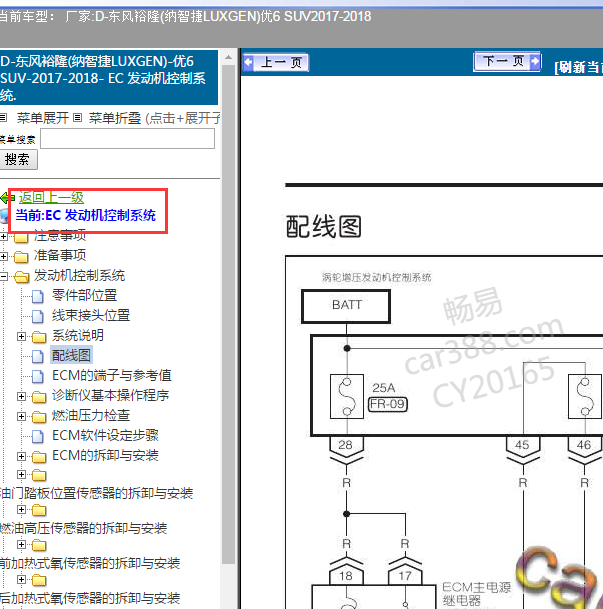Open 燃油压力检查 tree item
Image resolution: width=603 pixels, height=609 pixels.
[x=91, y=415]
